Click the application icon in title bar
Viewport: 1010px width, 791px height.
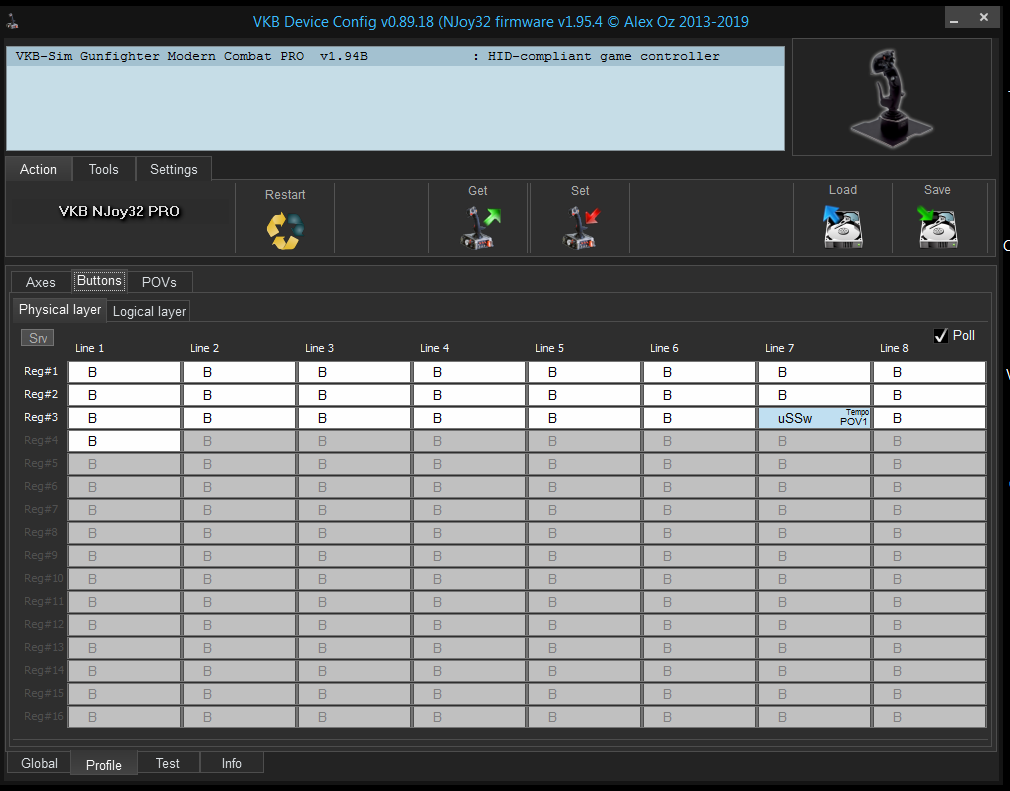(x=12, y=22)
